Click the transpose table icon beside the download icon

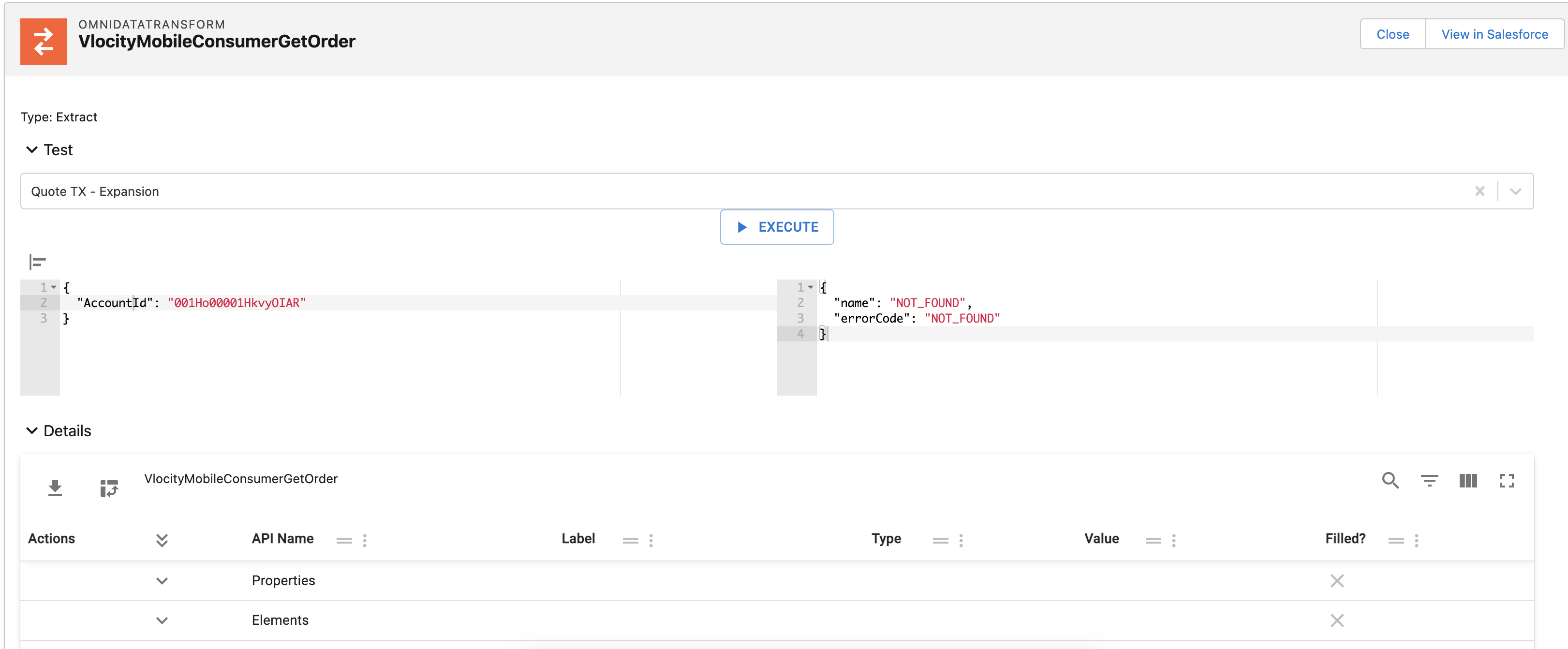pos(109,487)
